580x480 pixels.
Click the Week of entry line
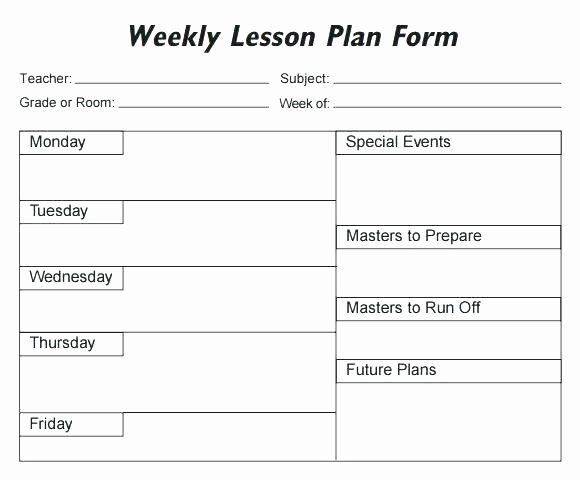(447, 107)
